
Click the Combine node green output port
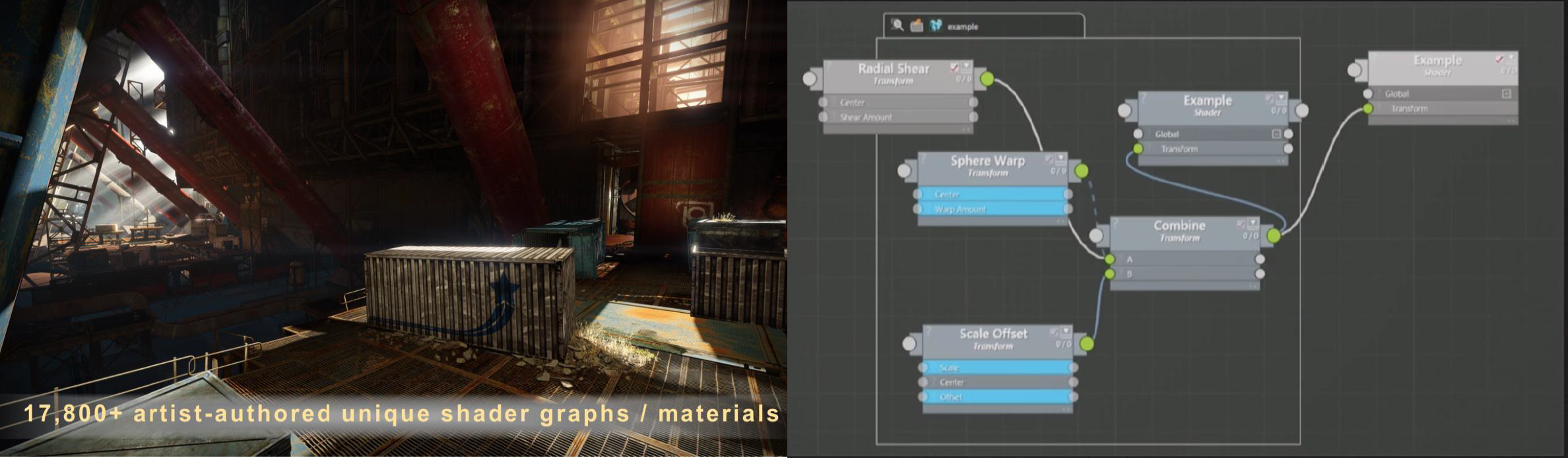pos(1274,236)
